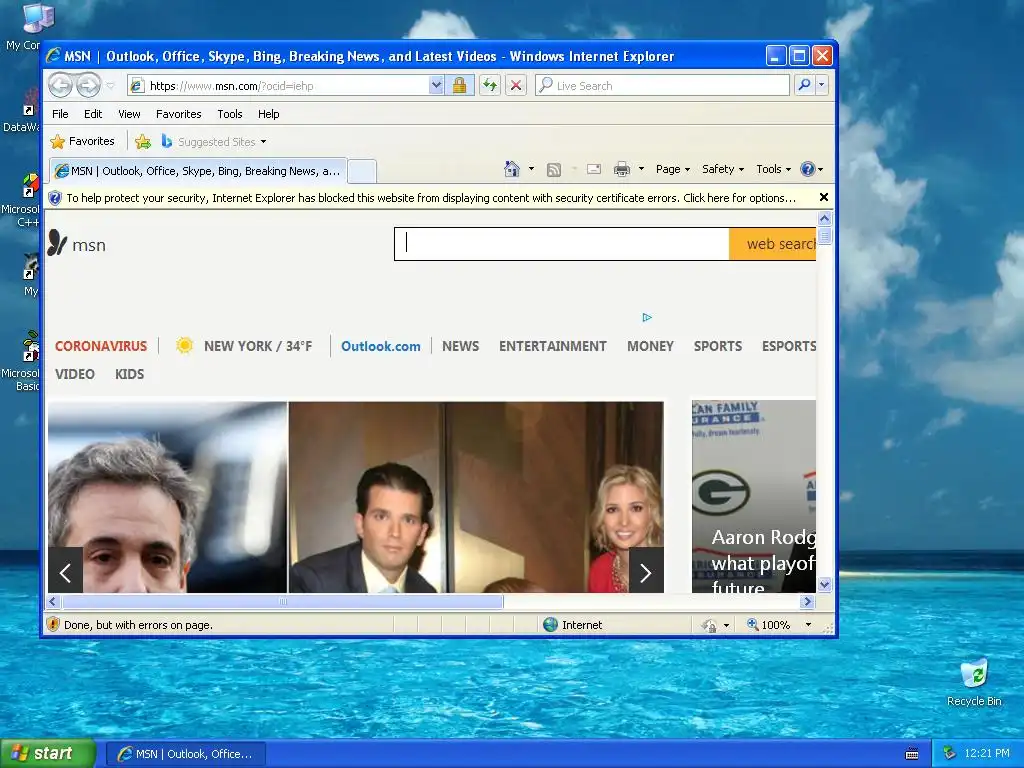This screenshot has height=768, width=1024.
Task: Go to the ESPORTS section
Action: coord(789,346)
